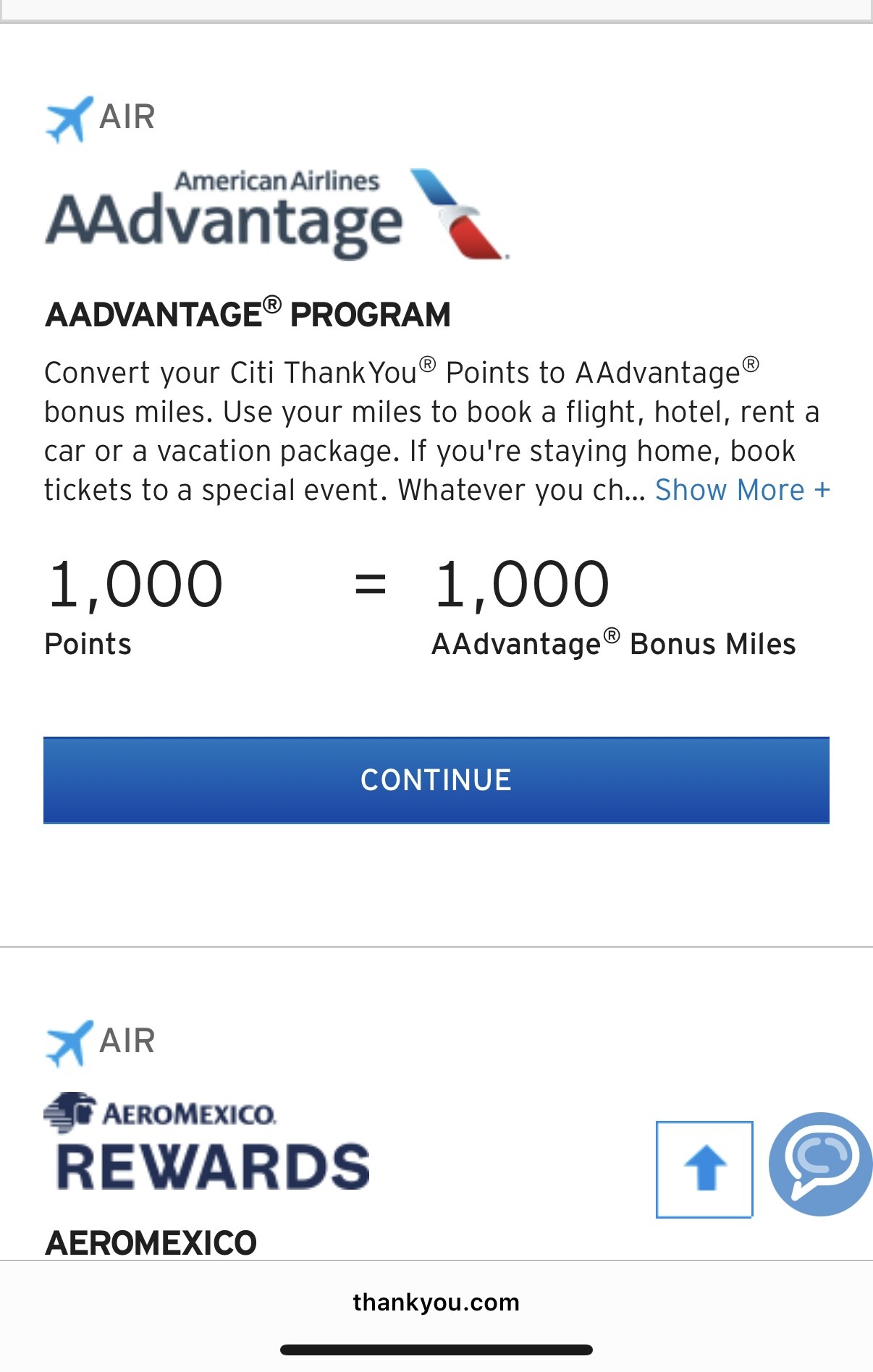Click the AEROMEXICO heading text
The image size is (873, 1372).
[151, 1243]
